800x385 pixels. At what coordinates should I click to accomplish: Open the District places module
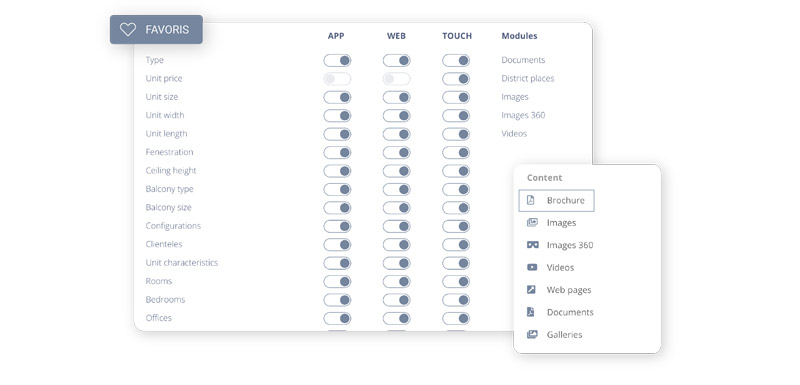(528, 79)
